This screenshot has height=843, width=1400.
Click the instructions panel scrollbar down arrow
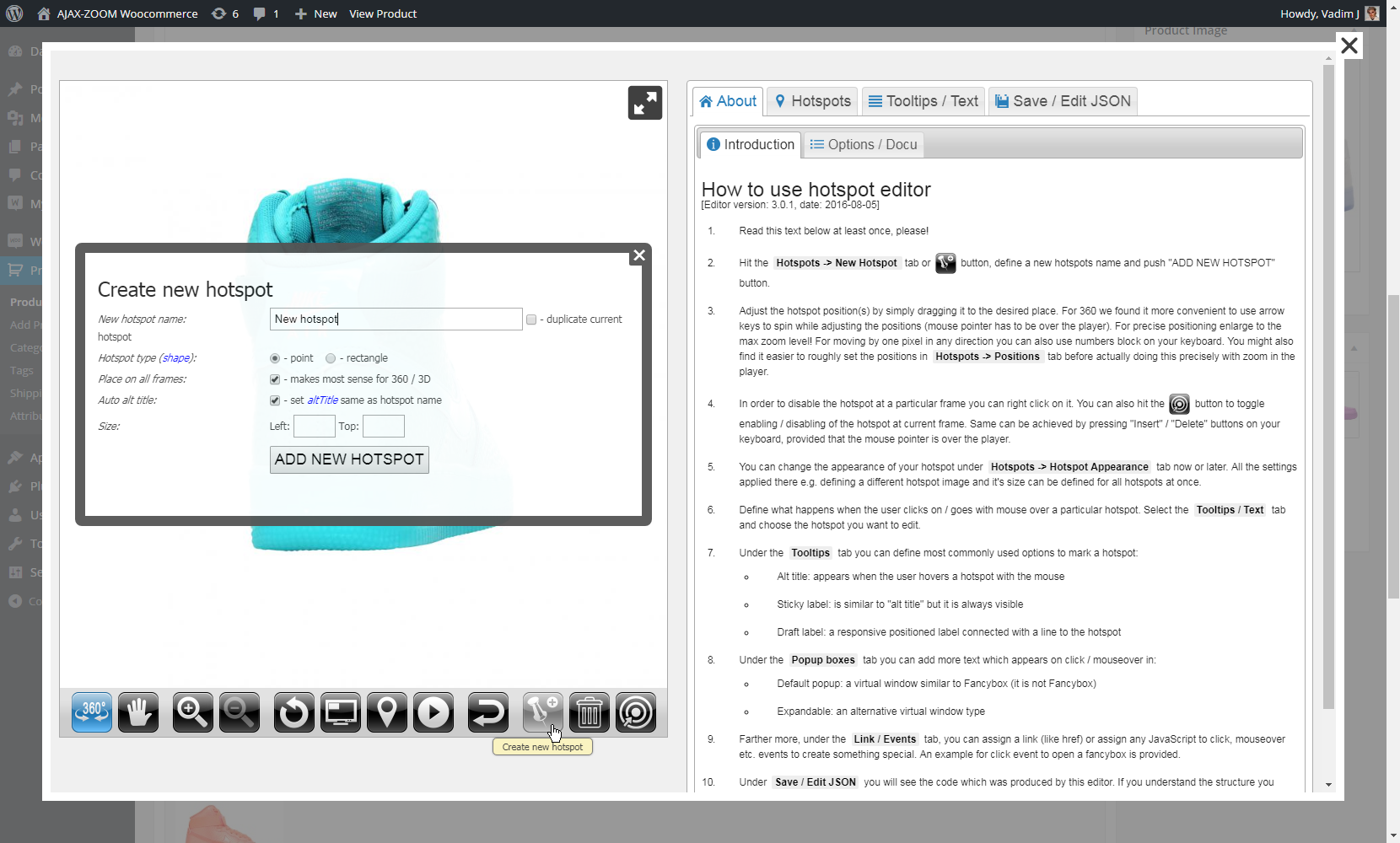point(1328,784)
